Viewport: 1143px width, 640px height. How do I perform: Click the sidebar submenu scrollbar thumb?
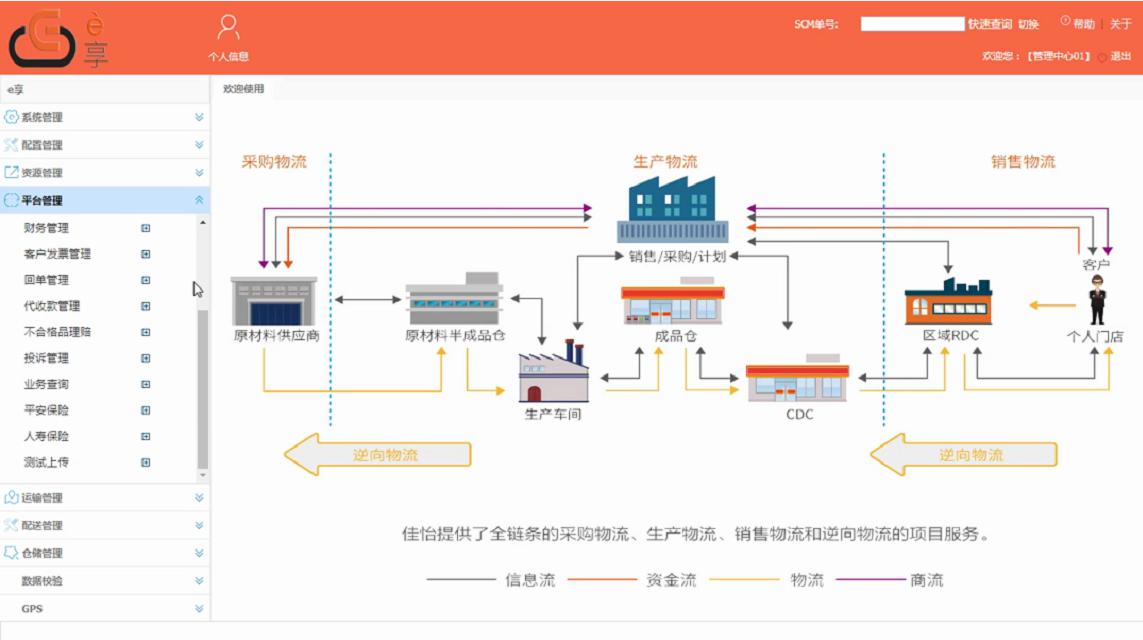(x=203, y=388)
